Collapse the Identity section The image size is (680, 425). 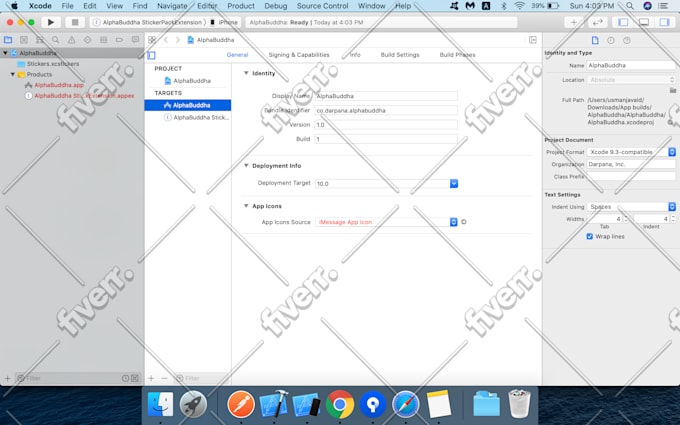pyautogui.click(x=246, y=73)
